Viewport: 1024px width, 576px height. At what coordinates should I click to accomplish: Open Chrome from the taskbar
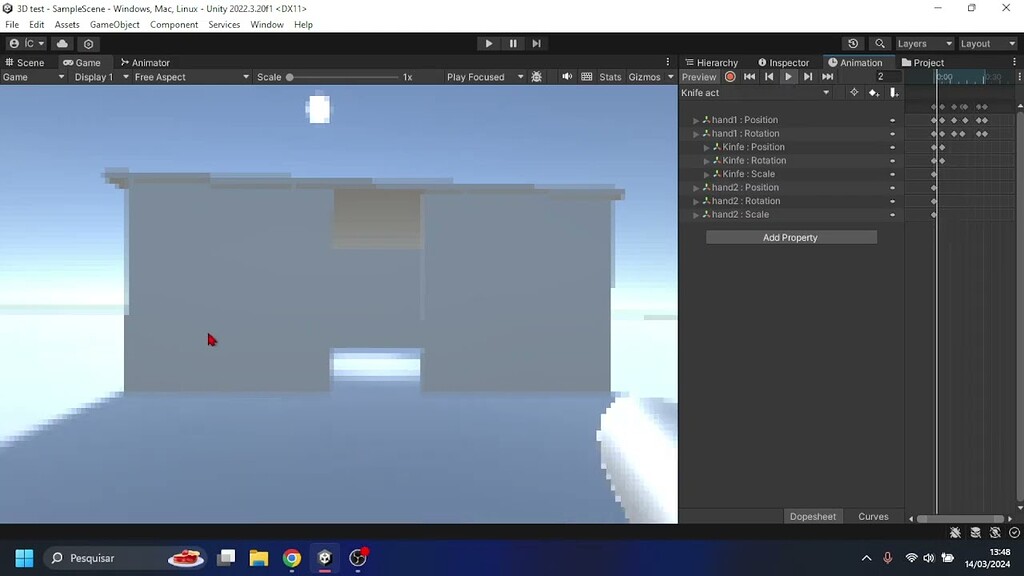[x=291, y=558]
